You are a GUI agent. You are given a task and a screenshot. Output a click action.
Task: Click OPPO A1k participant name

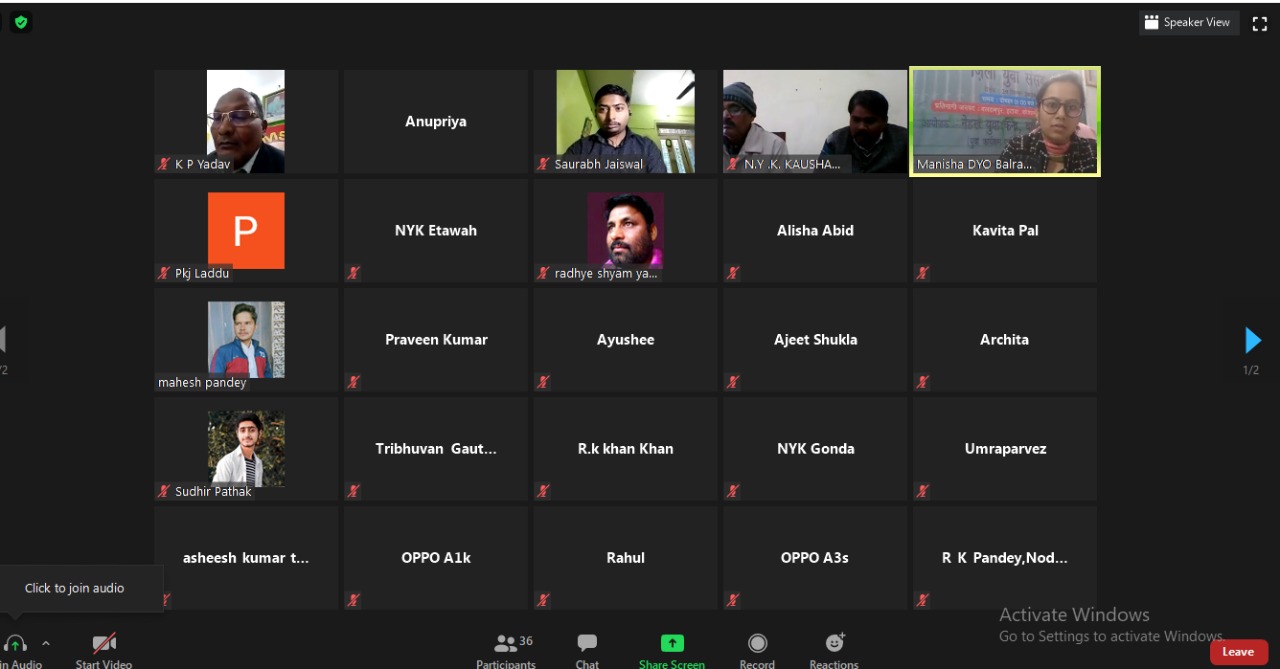tap(436, 557)
